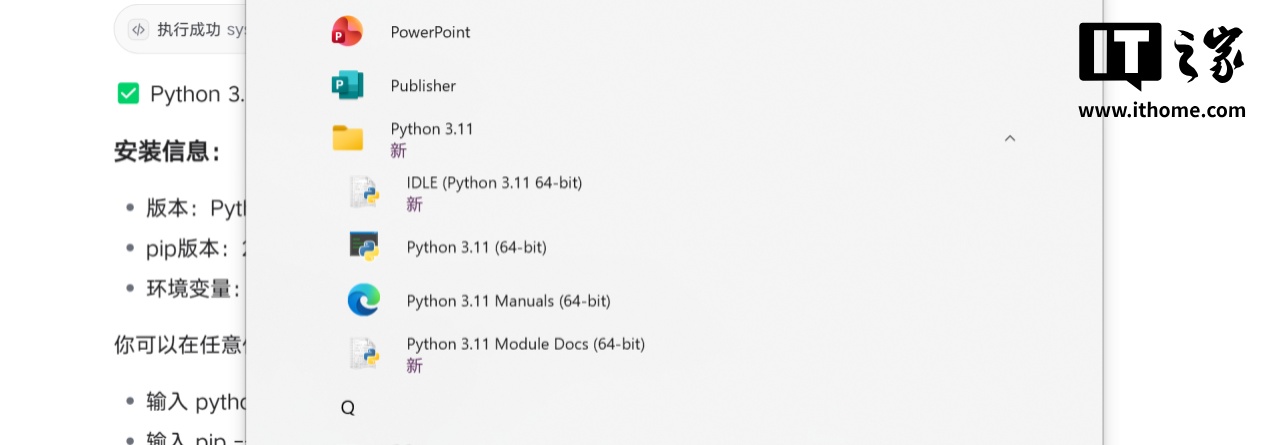Click the code icon beside 执行成功
The width and height of the screenshot is (1265, 445).
138,29
